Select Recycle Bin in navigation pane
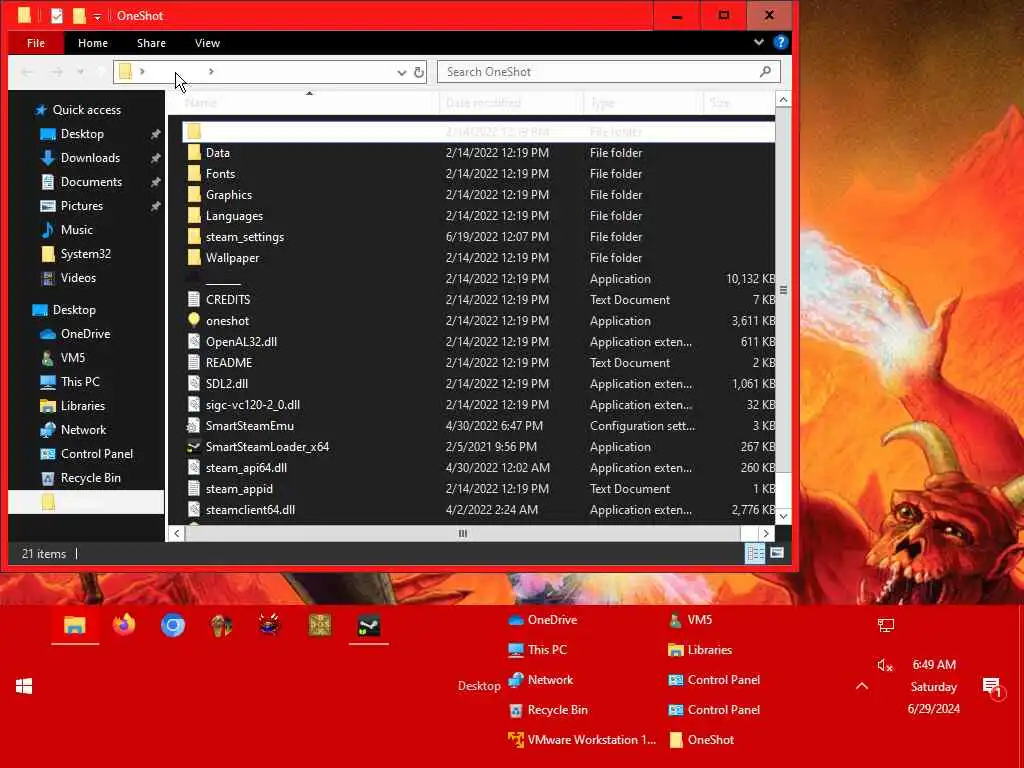Screen dimensions: 1024x768 90,477
